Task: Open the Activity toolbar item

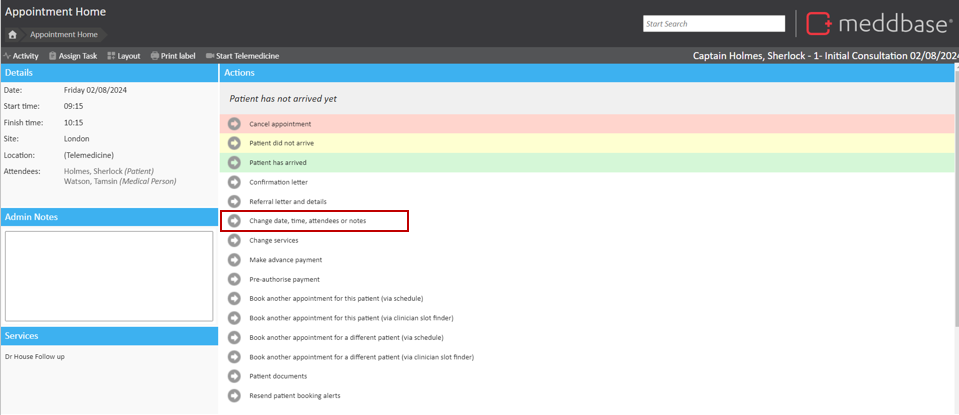Action: [21, 56]
